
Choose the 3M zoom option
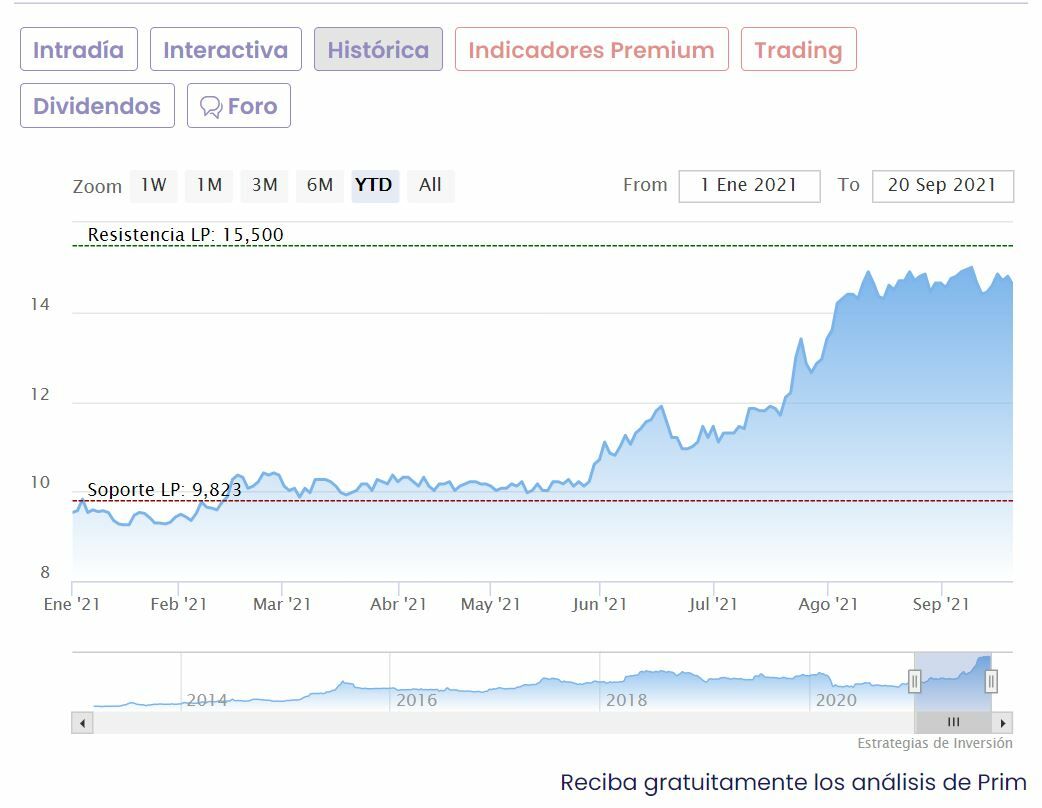pos(264,185)
